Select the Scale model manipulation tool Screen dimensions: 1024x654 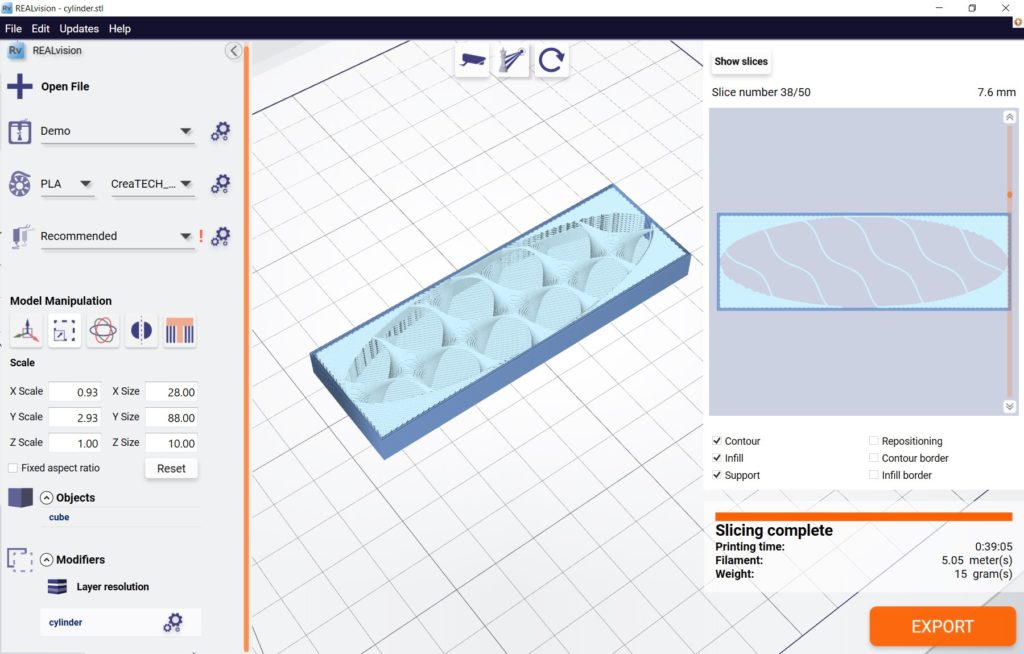[65, 331]
